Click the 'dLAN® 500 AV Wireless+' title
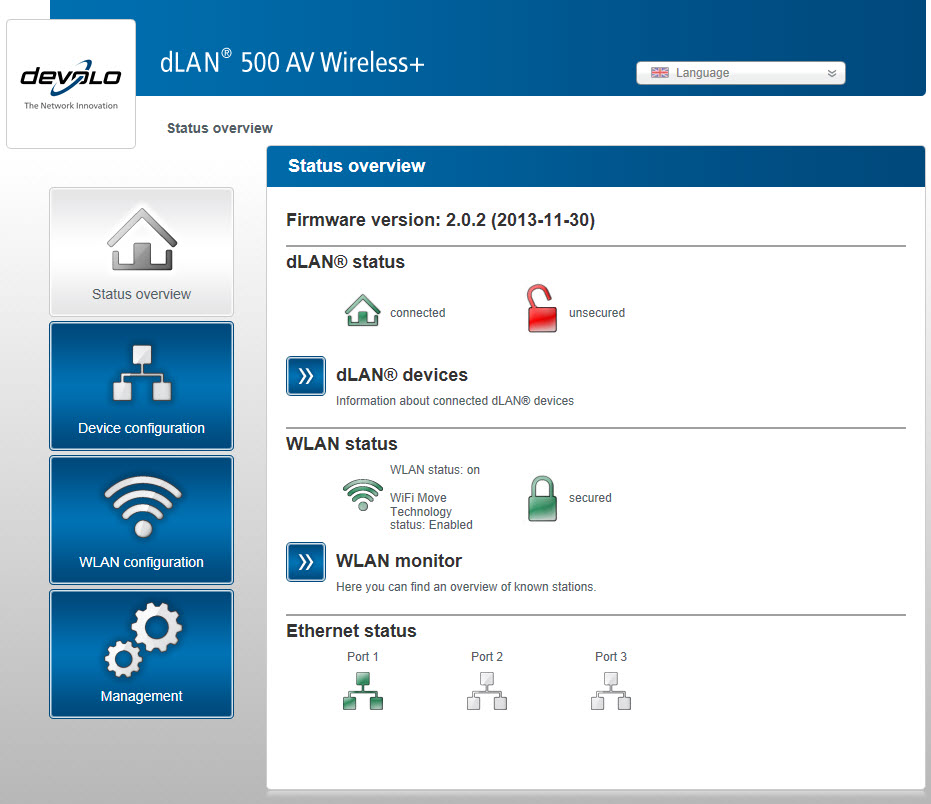The image size is (931, 804). point(292,62)
